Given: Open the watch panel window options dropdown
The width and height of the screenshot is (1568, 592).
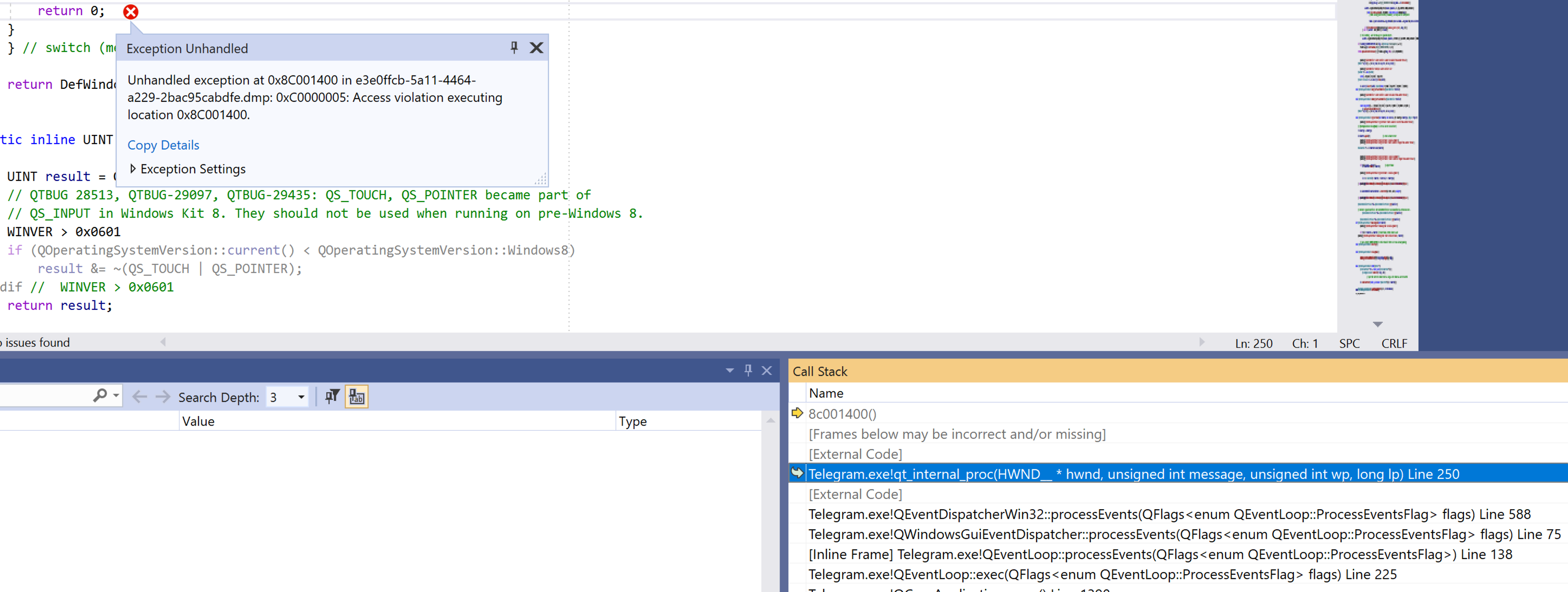Looking at the screenshot, I should click(729, 371).
